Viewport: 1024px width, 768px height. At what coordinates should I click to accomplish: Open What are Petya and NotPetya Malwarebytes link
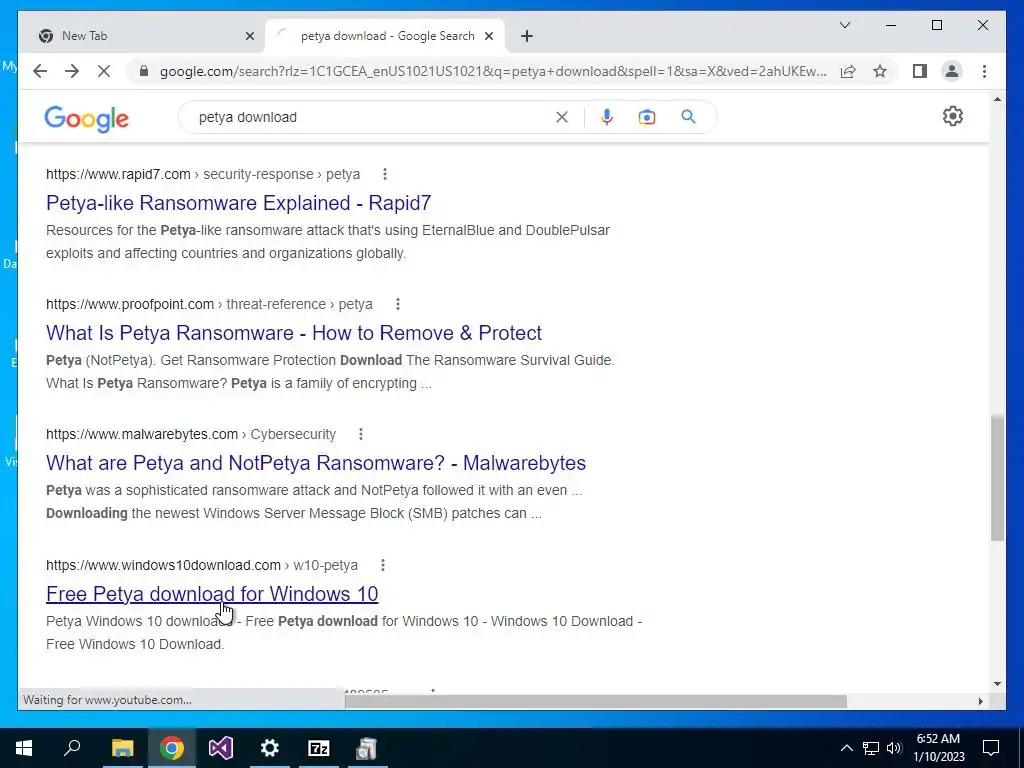pos(316,463)
